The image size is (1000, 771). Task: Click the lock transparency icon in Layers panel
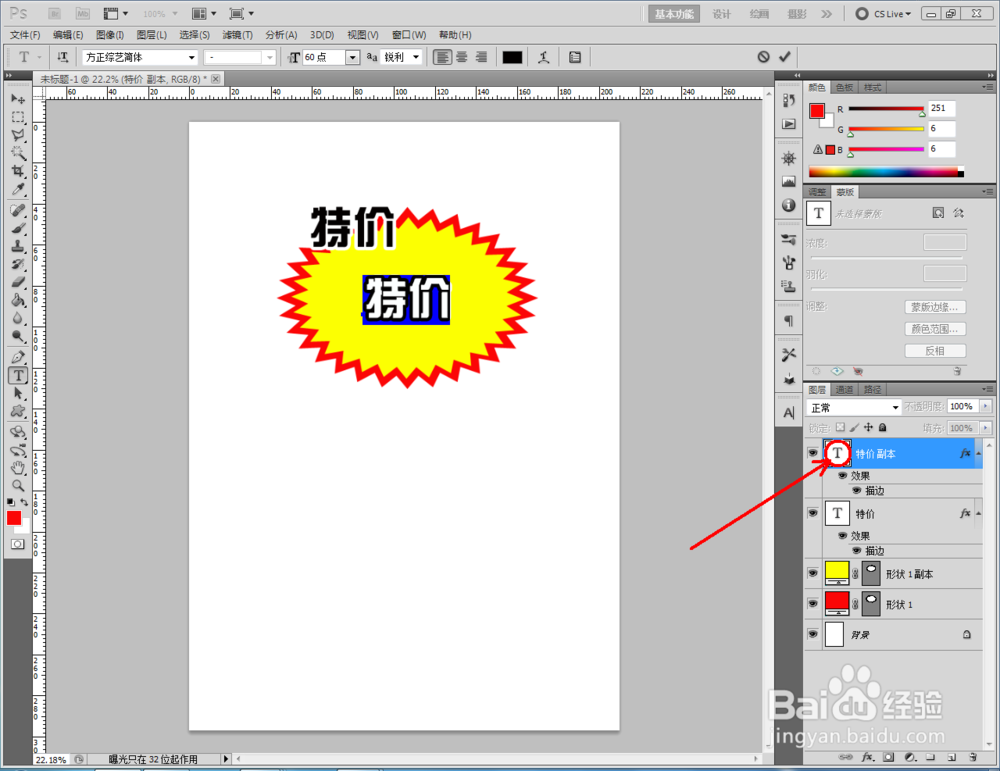coord(841,428)
